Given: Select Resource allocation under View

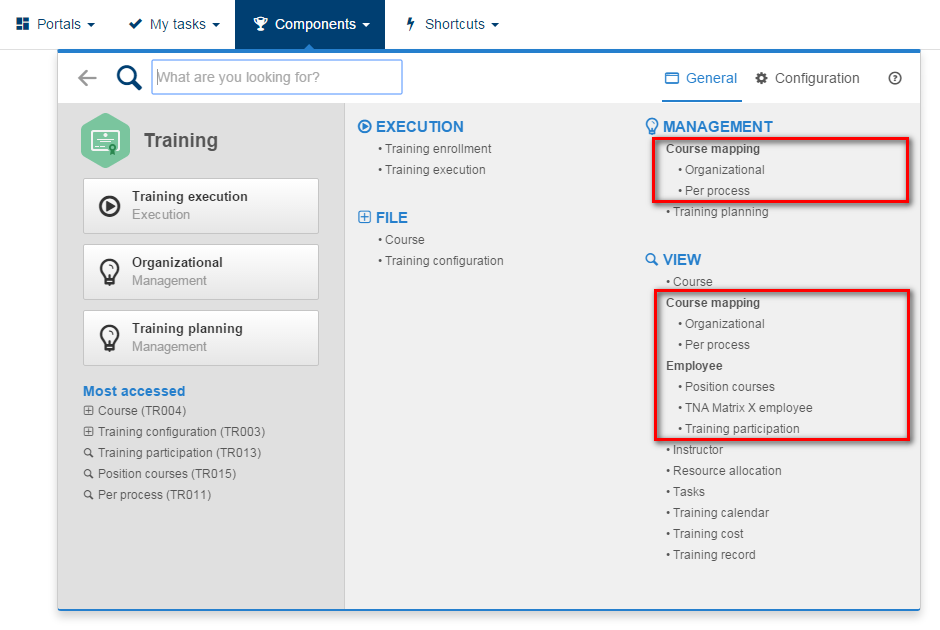Looking at the screenshot, I should (727, 471).
